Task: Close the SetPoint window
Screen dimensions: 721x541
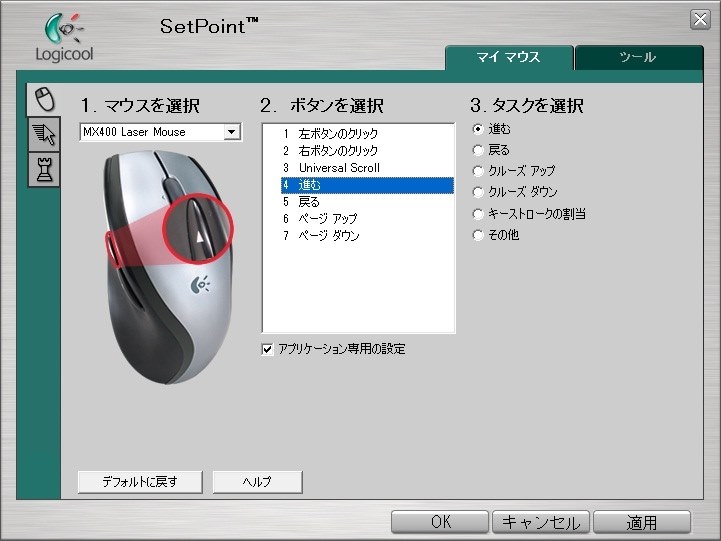Action: point(700,20)
